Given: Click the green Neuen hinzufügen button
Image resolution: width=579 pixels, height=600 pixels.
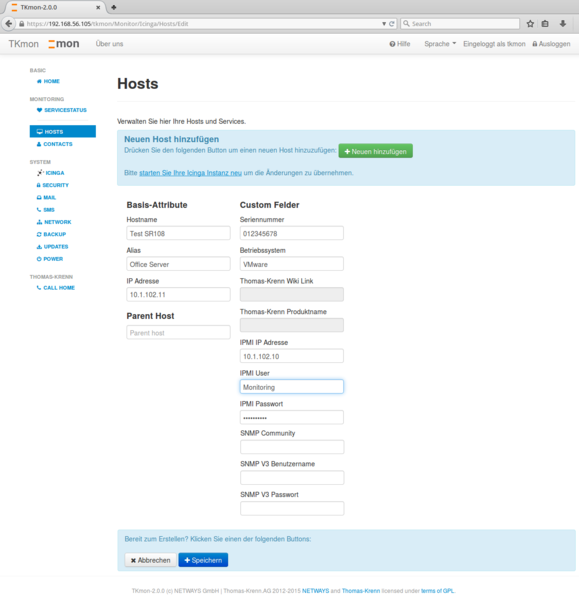Looking at the screenshot, I should 375,151.
